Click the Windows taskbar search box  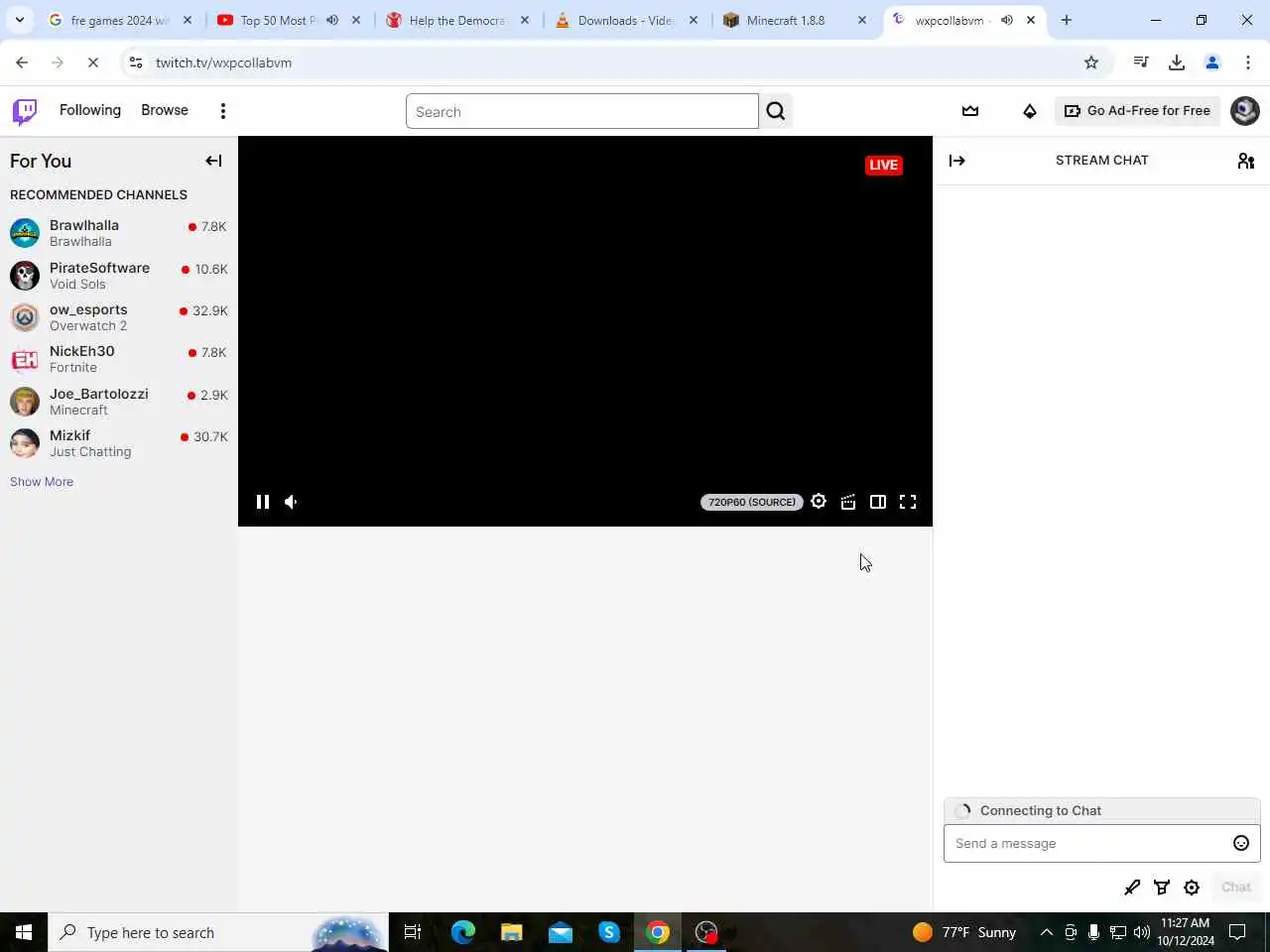tap(218, 932)
